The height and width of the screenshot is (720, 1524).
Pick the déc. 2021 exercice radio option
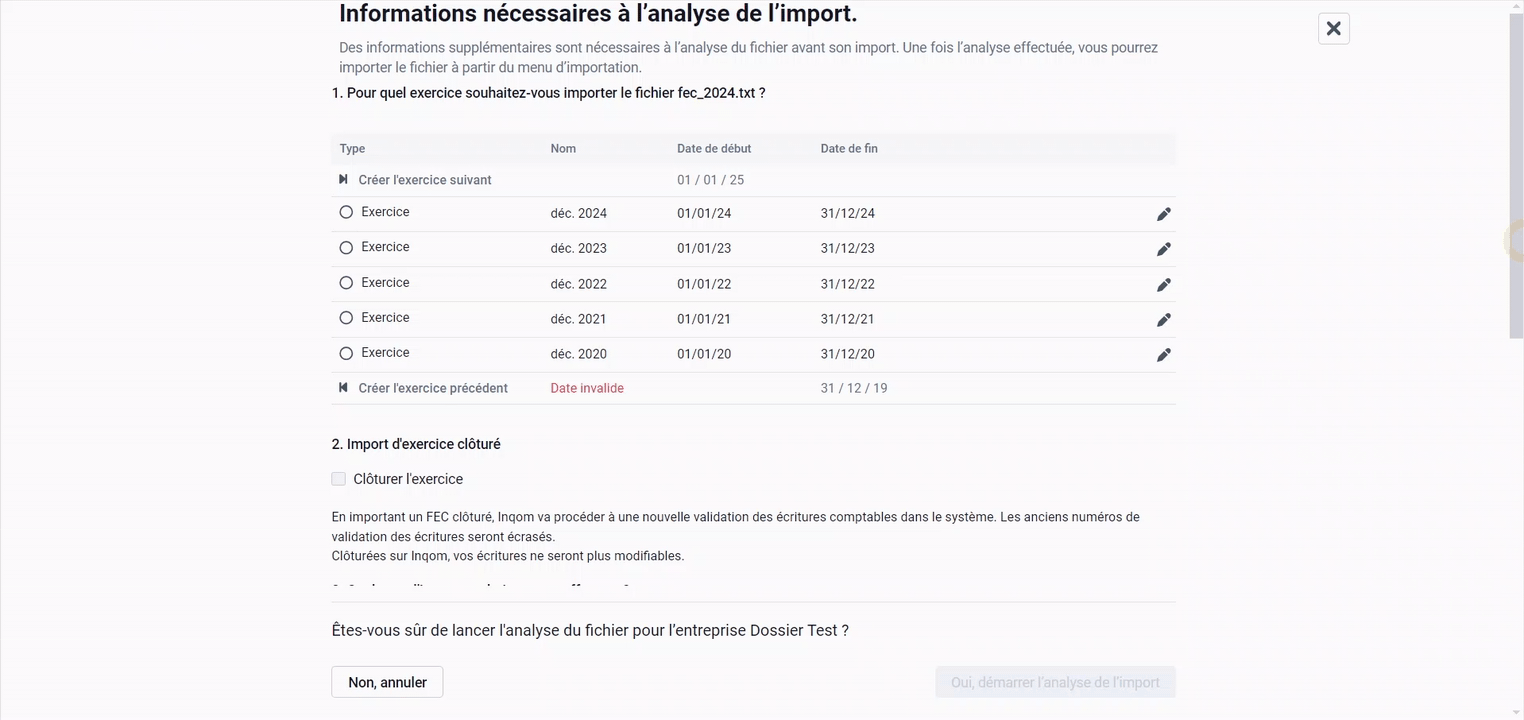[x=346, y=318]
